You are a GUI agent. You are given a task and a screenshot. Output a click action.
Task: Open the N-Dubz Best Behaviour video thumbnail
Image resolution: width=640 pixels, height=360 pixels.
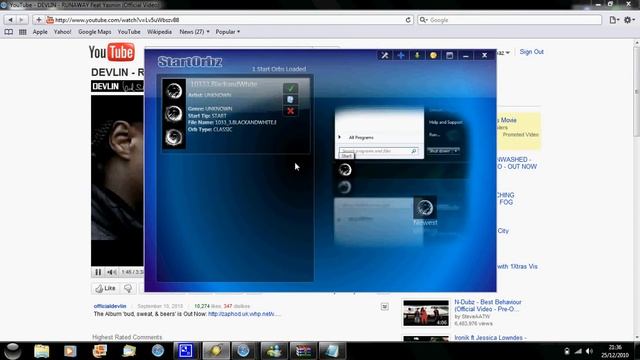[x=426, y=313]
